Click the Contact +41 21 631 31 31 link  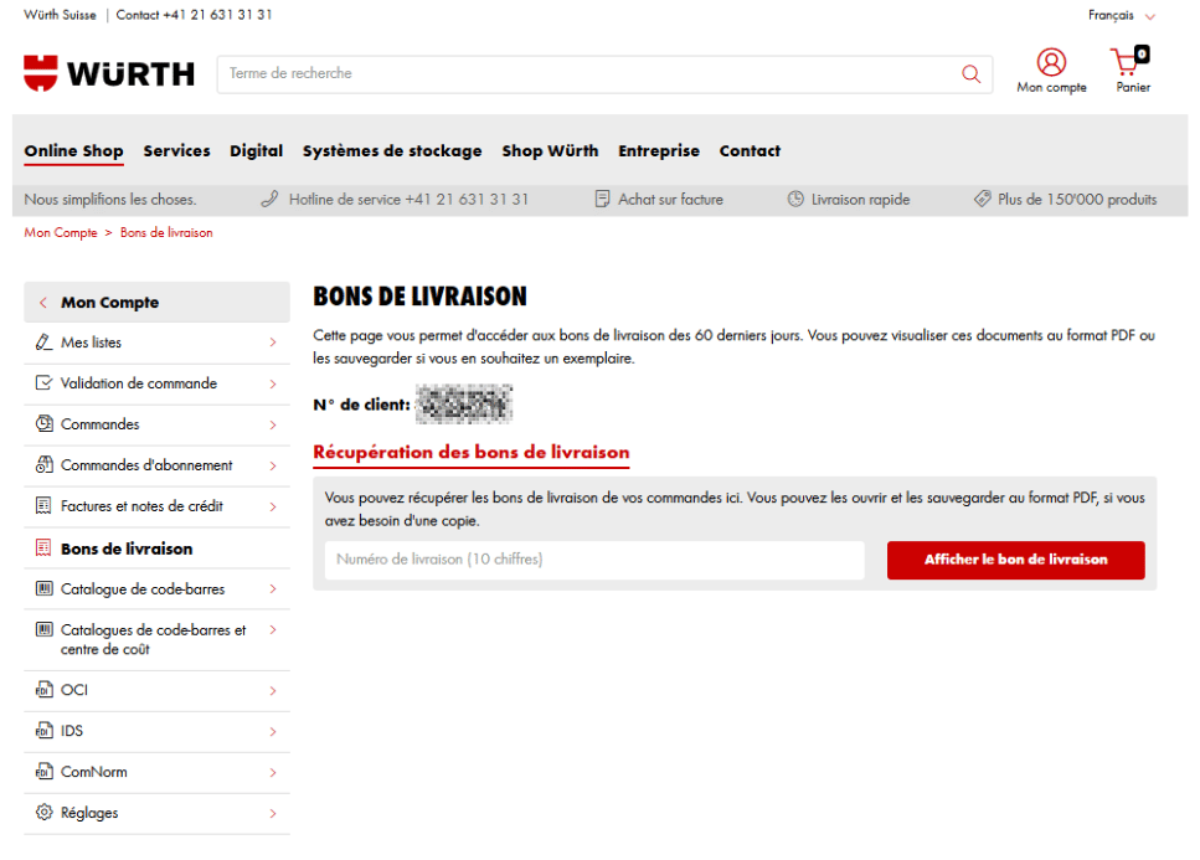point(194,15)
